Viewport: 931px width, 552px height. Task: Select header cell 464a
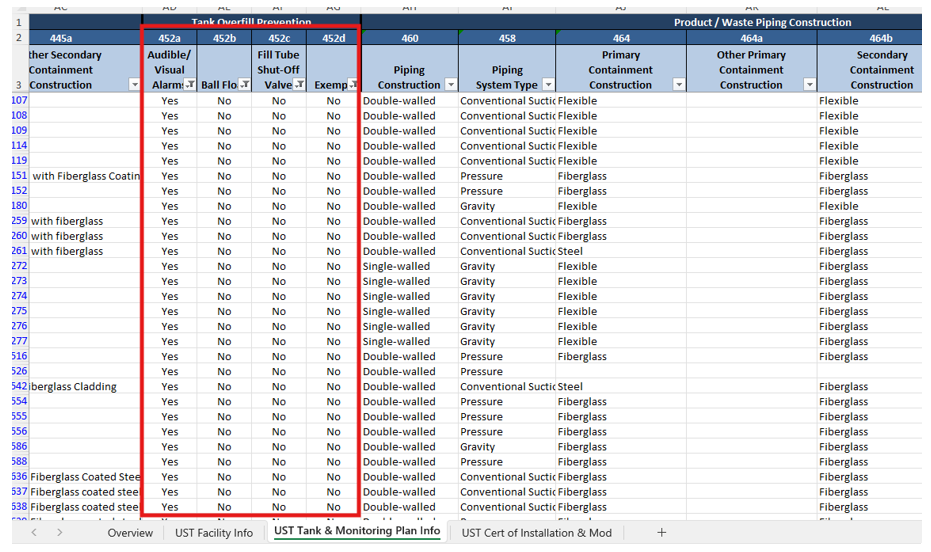click(x=751, y=38)
